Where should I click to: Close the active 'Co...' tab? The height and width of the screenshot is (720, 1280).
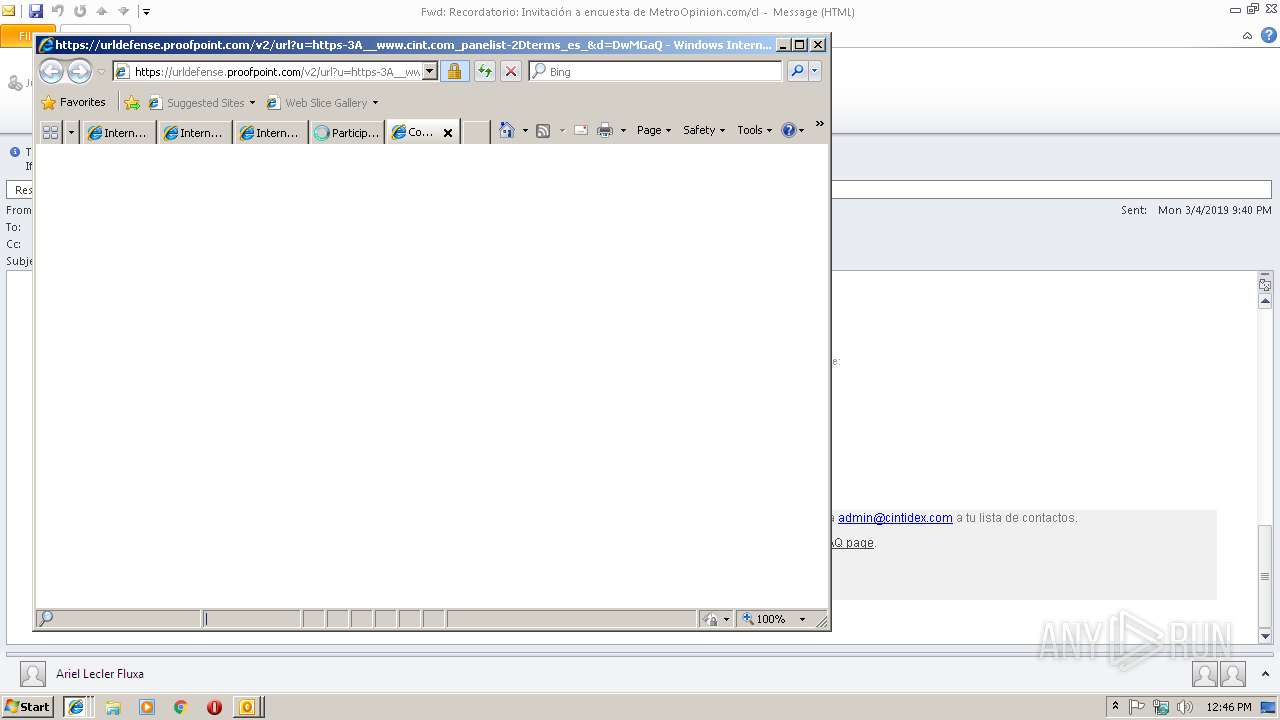click(x=448, y=133)
